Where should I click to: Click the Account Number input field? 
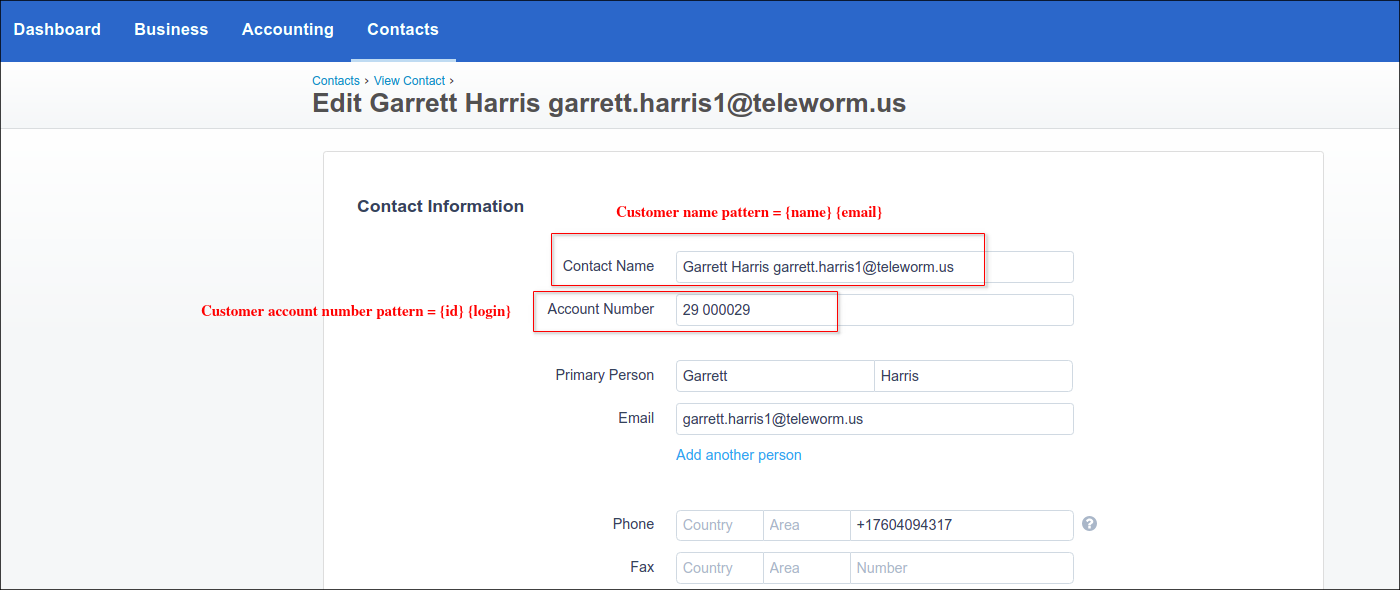874,310
